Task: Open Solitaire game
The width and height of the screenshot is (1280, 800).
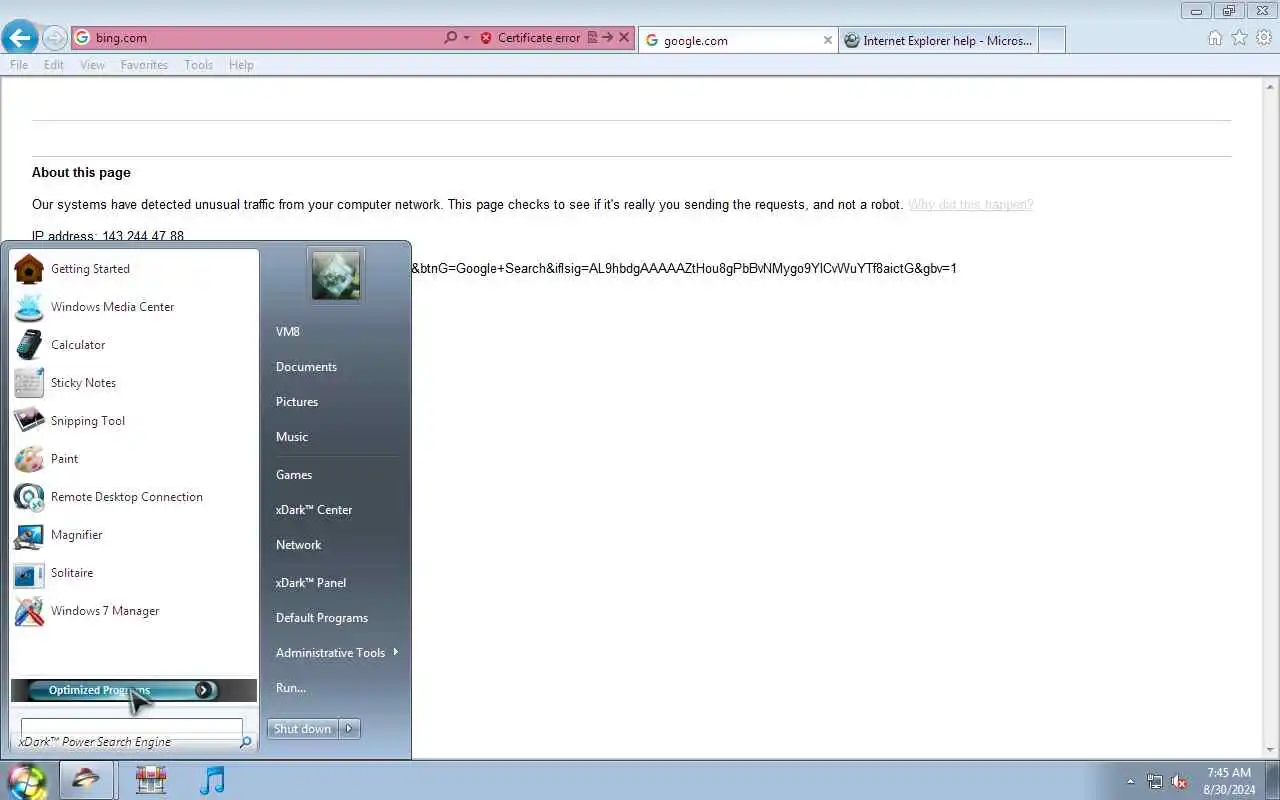Action: click(x=133, y=573)
